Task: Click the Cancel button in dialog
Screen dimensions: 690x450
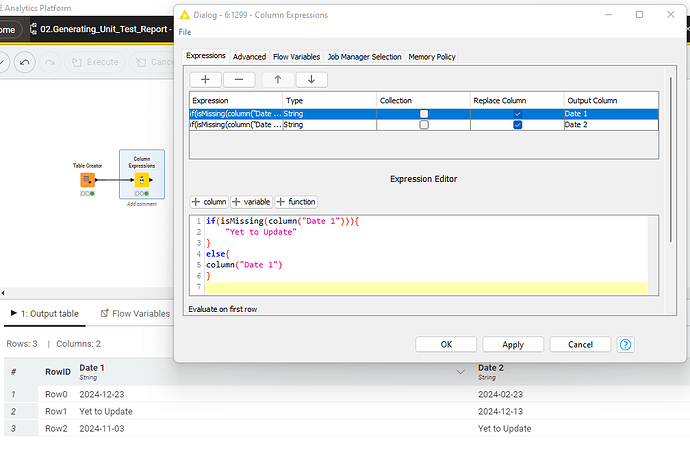Action: coord(580,344)
